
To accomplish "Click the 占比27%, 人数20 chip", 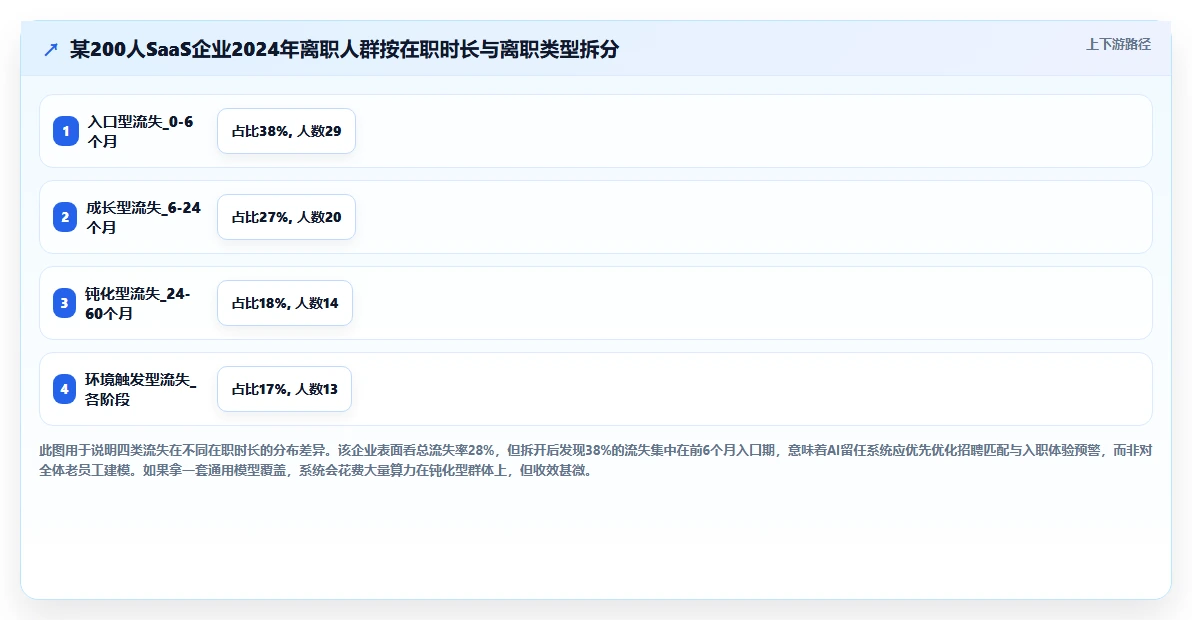I will tap(287, 217).
